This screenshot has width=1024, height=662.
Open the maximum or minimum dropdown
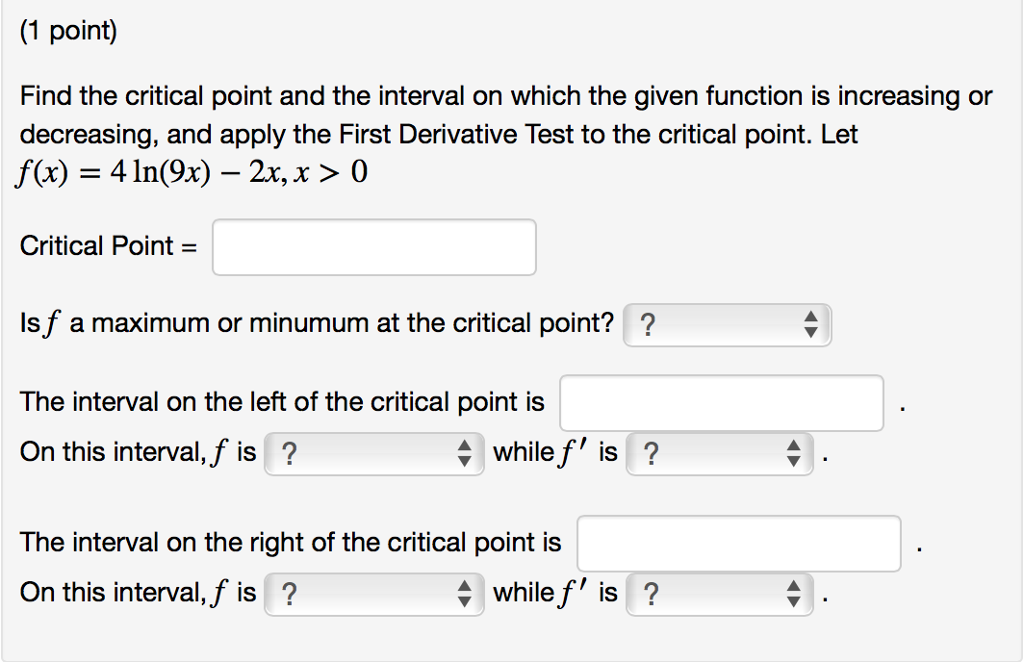[727, 324]
